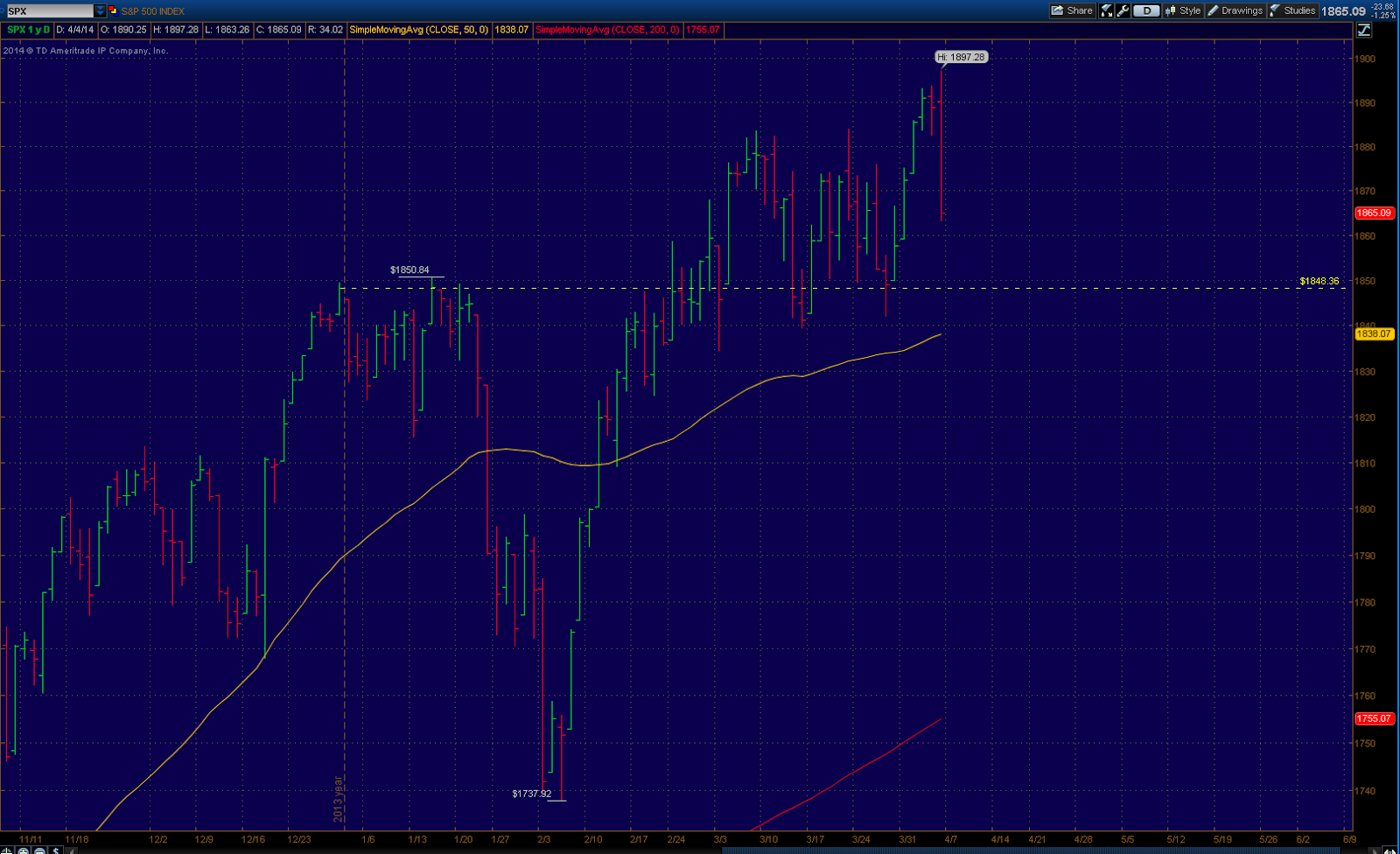Click the 1838.07 value in the header row
The width and height of the screenshot is (1400, 854).
click(x=512, y=30)
